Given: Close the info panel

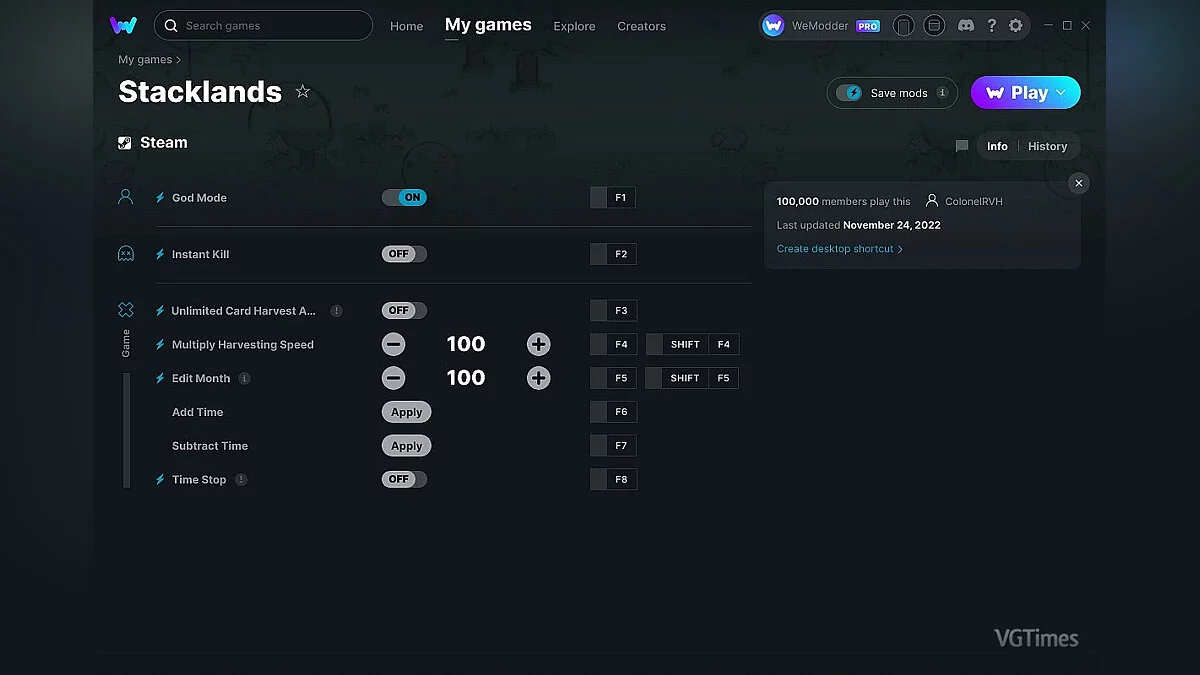Looking at the screenshot, I should coord(1078,183).
